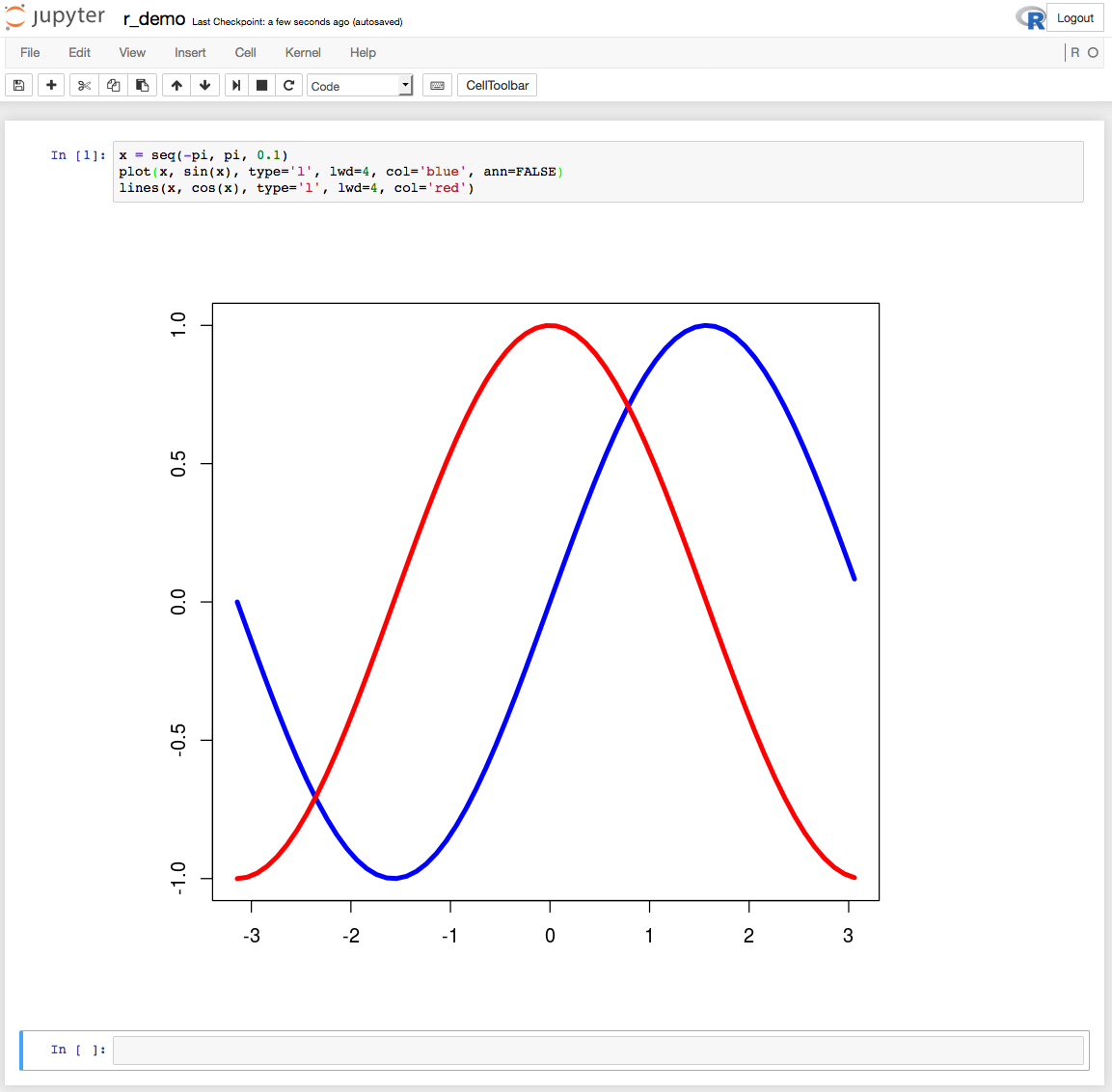Move selected cell down arrow

pyautogui.click(x=204, y=86)
